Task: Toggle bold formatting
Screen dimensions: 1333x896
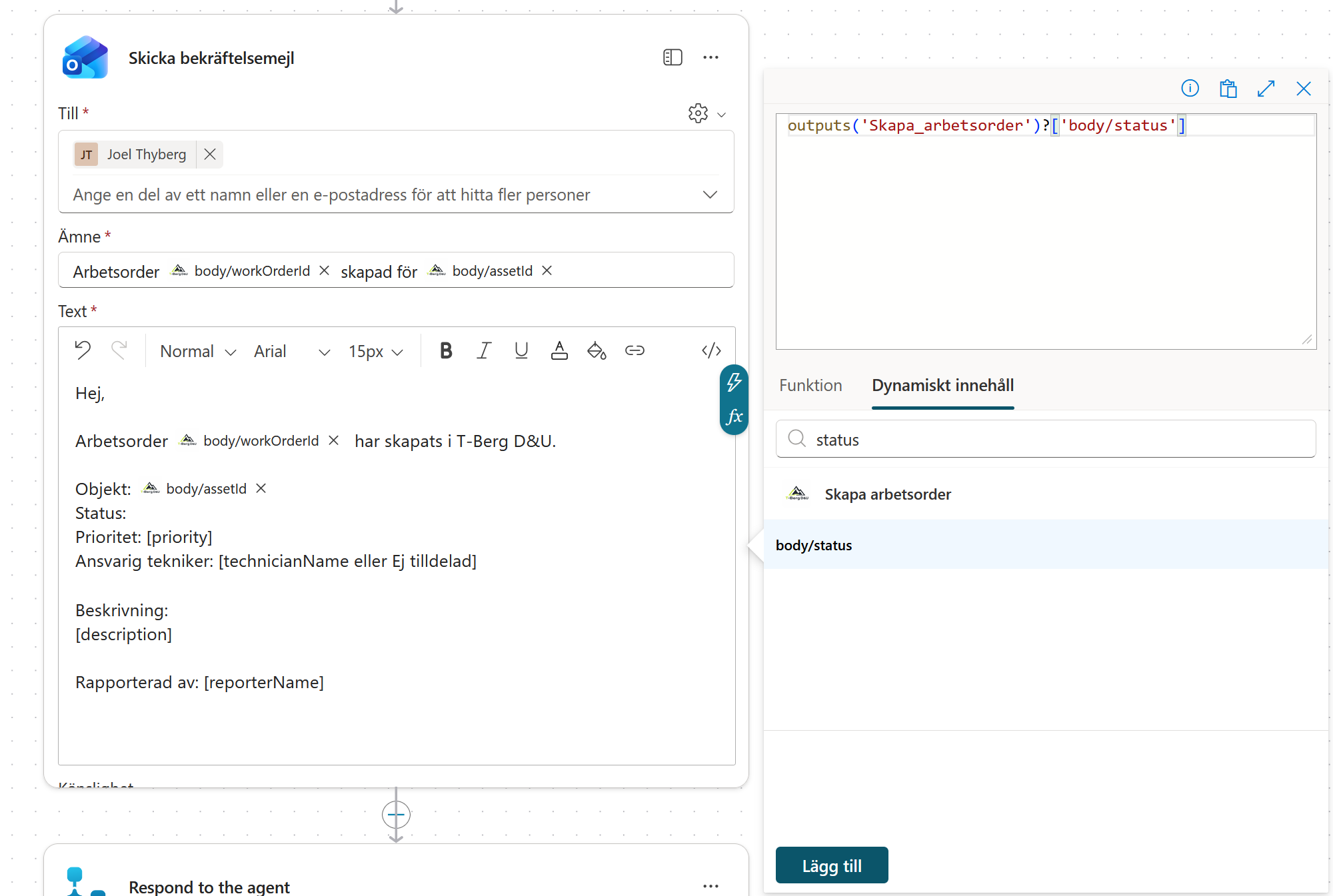Action: [x=446, y=350]
